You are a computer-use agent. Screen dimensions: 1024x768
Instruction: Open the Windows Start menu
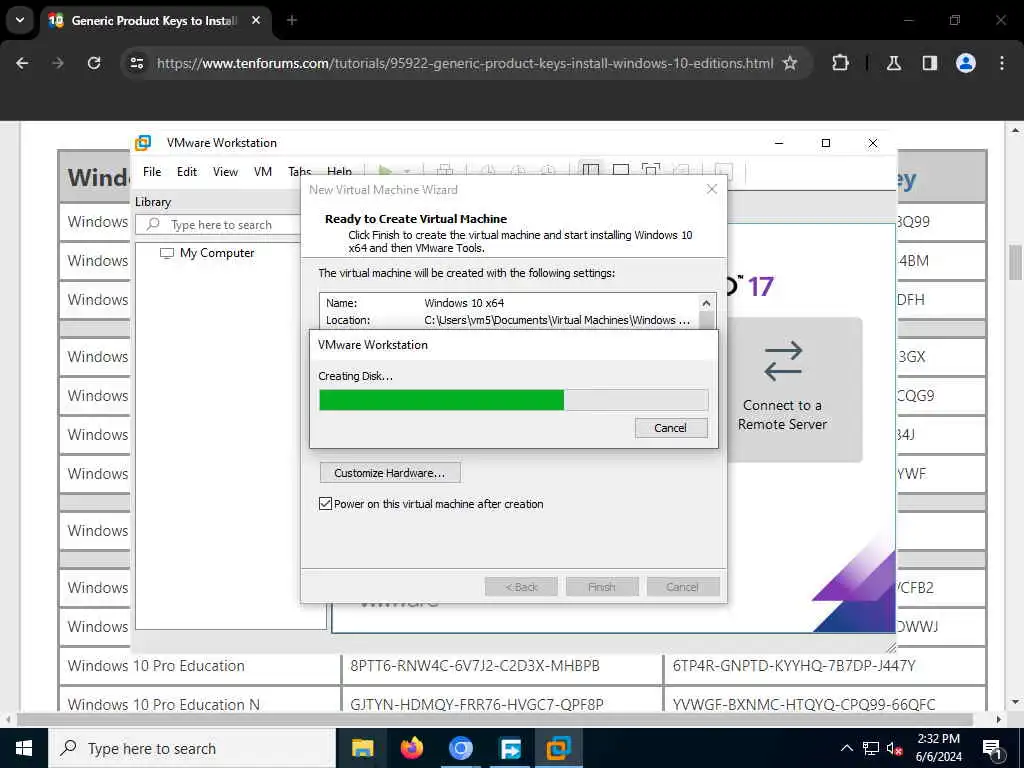[24, 748]
